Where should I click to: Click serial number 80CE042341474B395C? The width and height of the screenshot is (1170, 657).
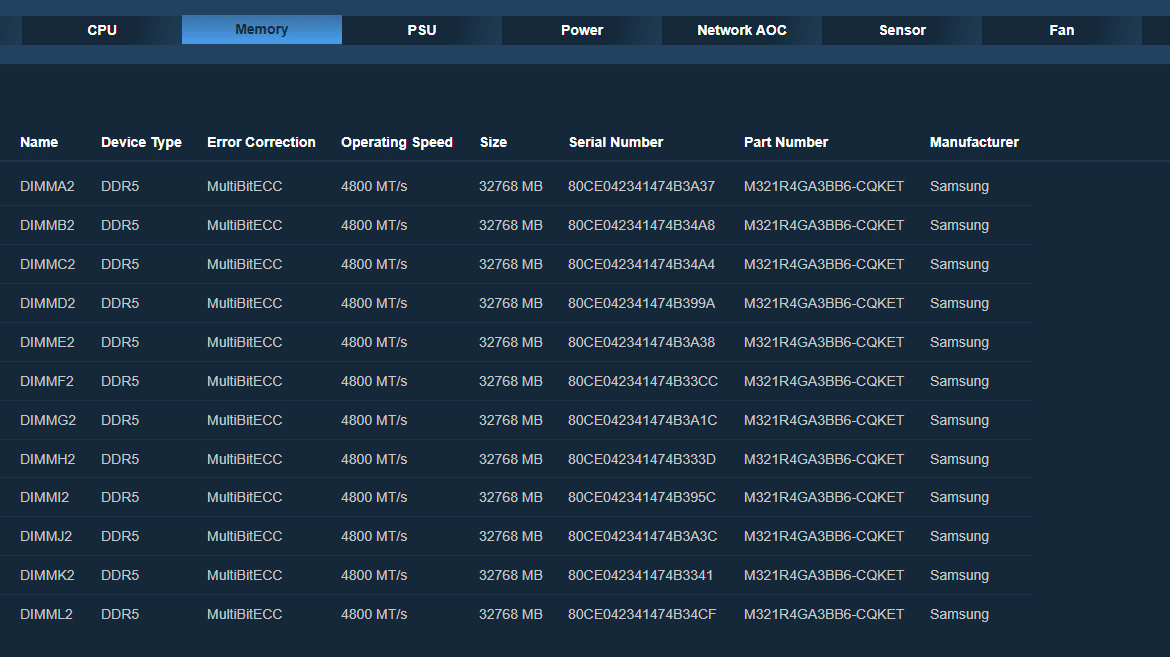coord(642,497)
